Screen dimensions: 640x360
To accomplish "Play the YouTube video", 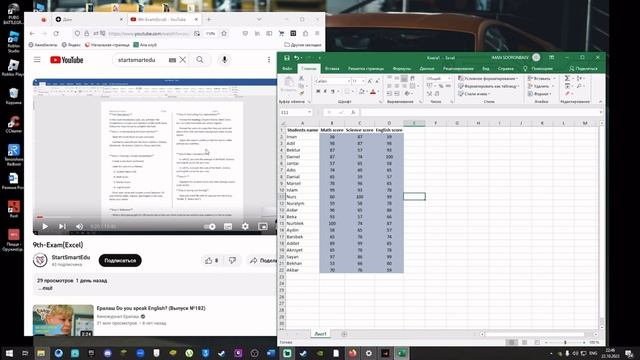I will pyautogui.click(x=45, y=226).
